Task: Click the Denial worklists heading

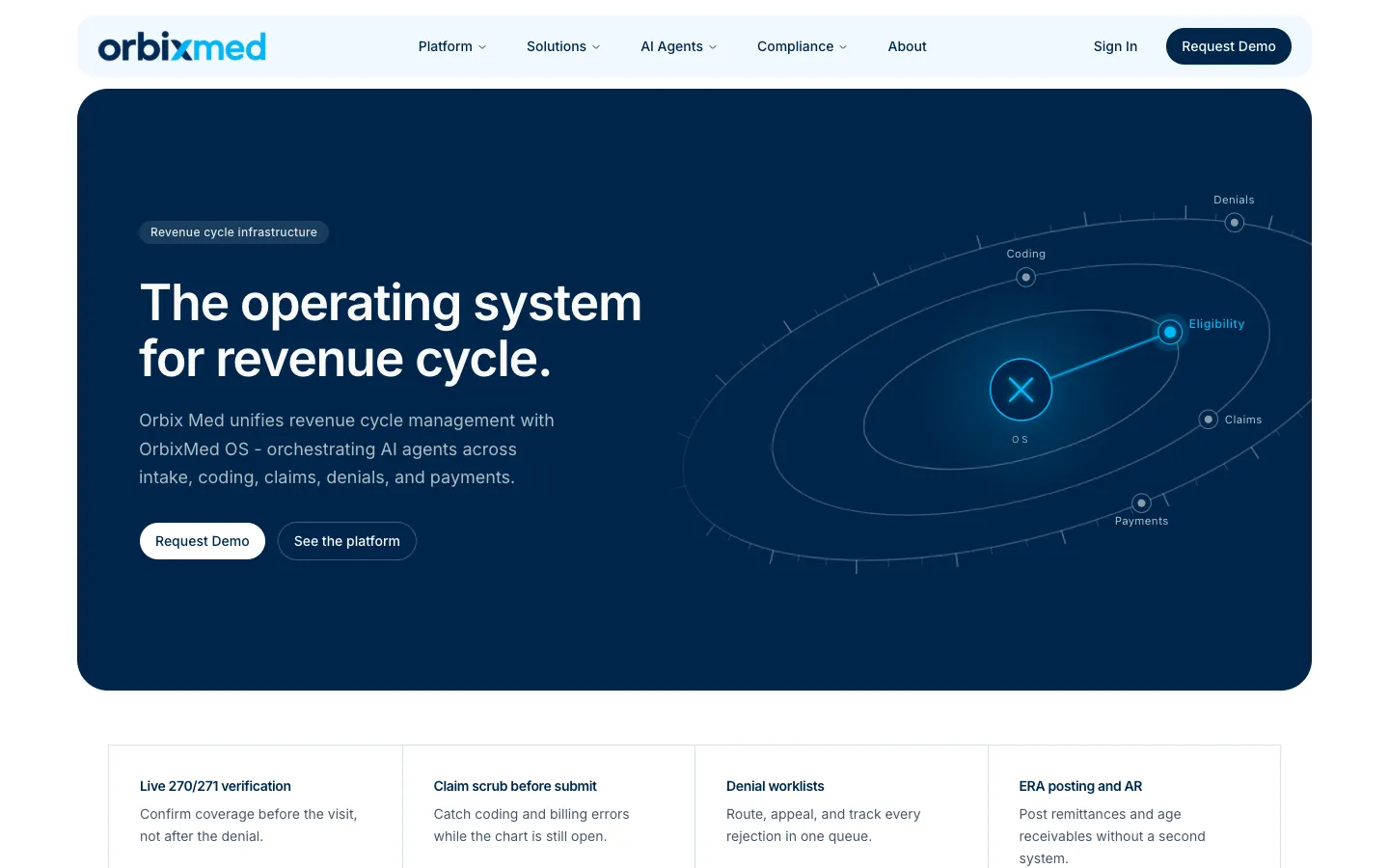Action: (x=776, y=786)
